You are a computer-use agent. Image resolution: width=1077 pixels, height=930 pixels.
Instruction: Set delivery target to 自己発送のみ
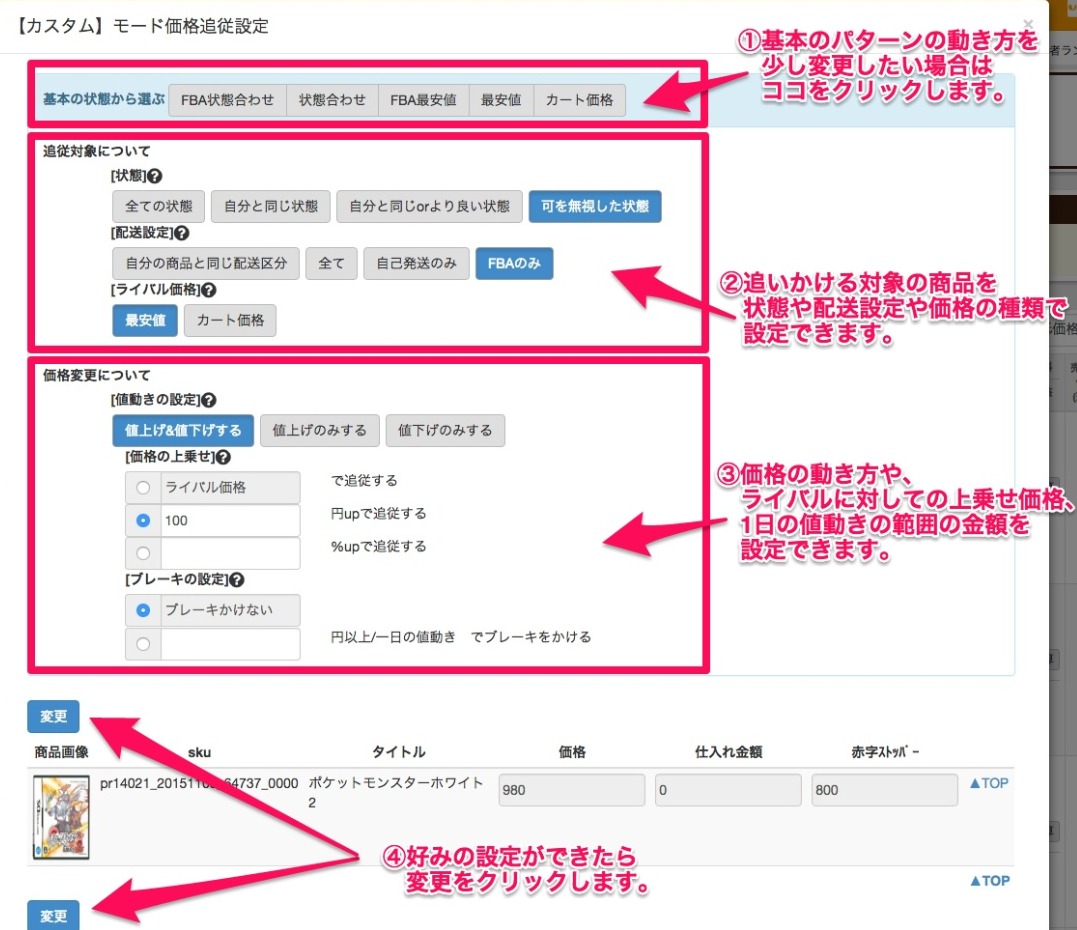[416, 264]
